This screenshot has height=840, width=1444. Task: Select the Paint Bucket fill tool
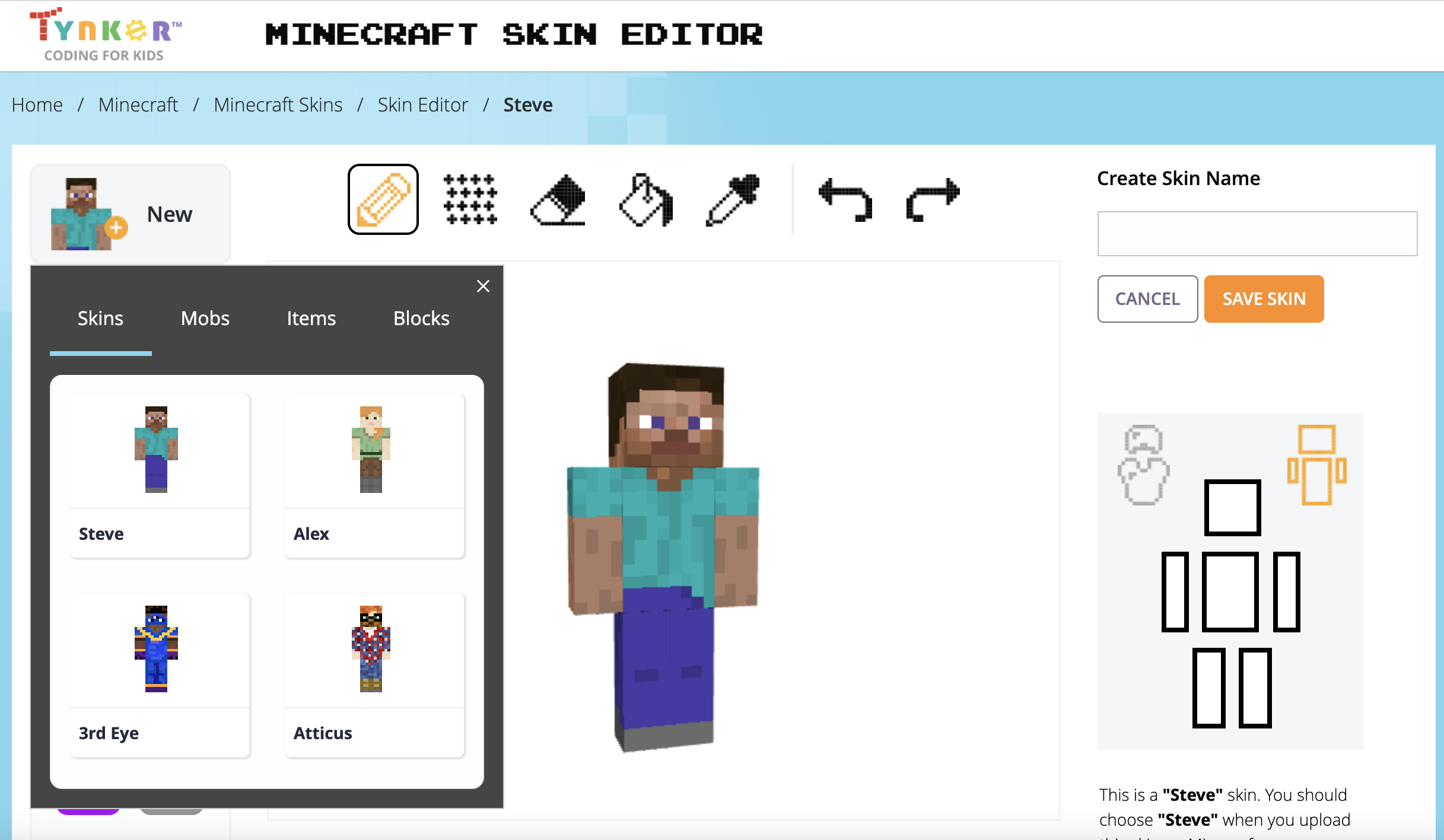[x=645, y=199]
